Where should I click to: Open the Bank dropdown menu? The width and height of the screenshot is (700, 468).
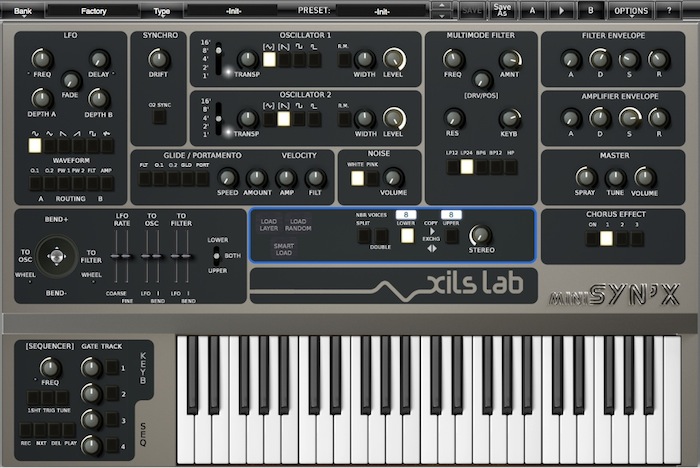(23, 11)
